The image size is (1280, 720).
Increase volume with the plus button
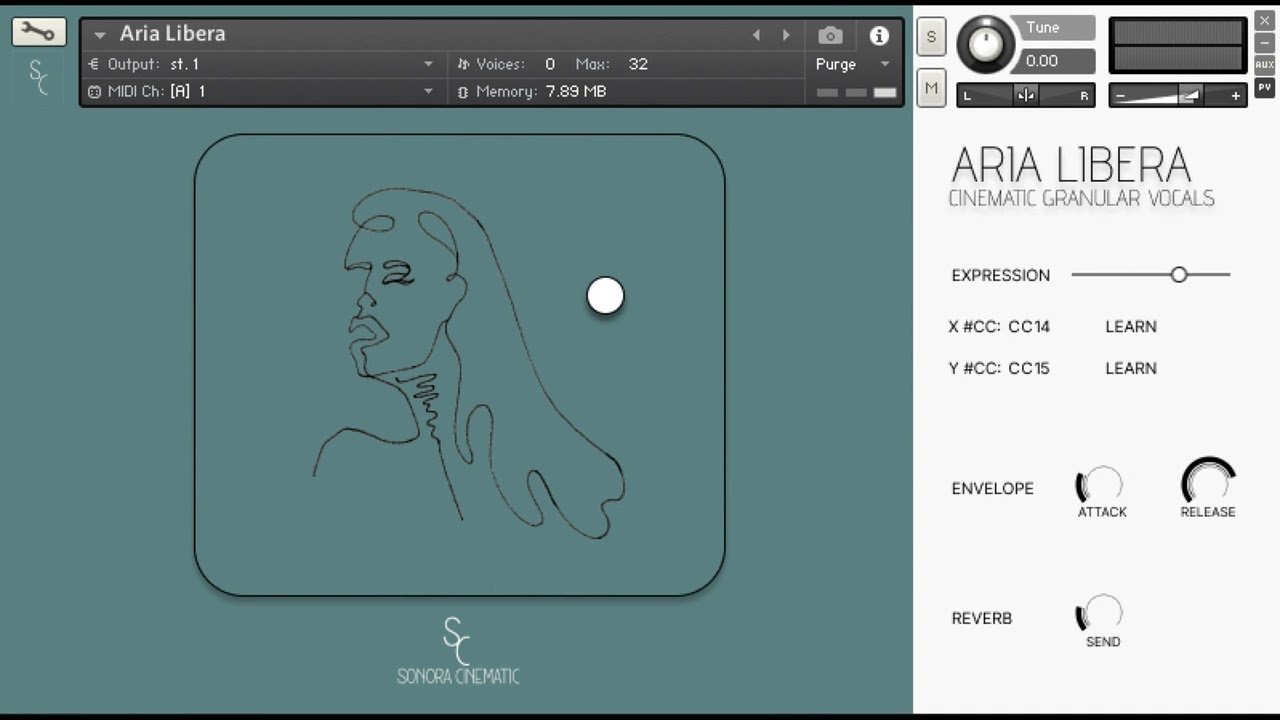pos(1236,96)
